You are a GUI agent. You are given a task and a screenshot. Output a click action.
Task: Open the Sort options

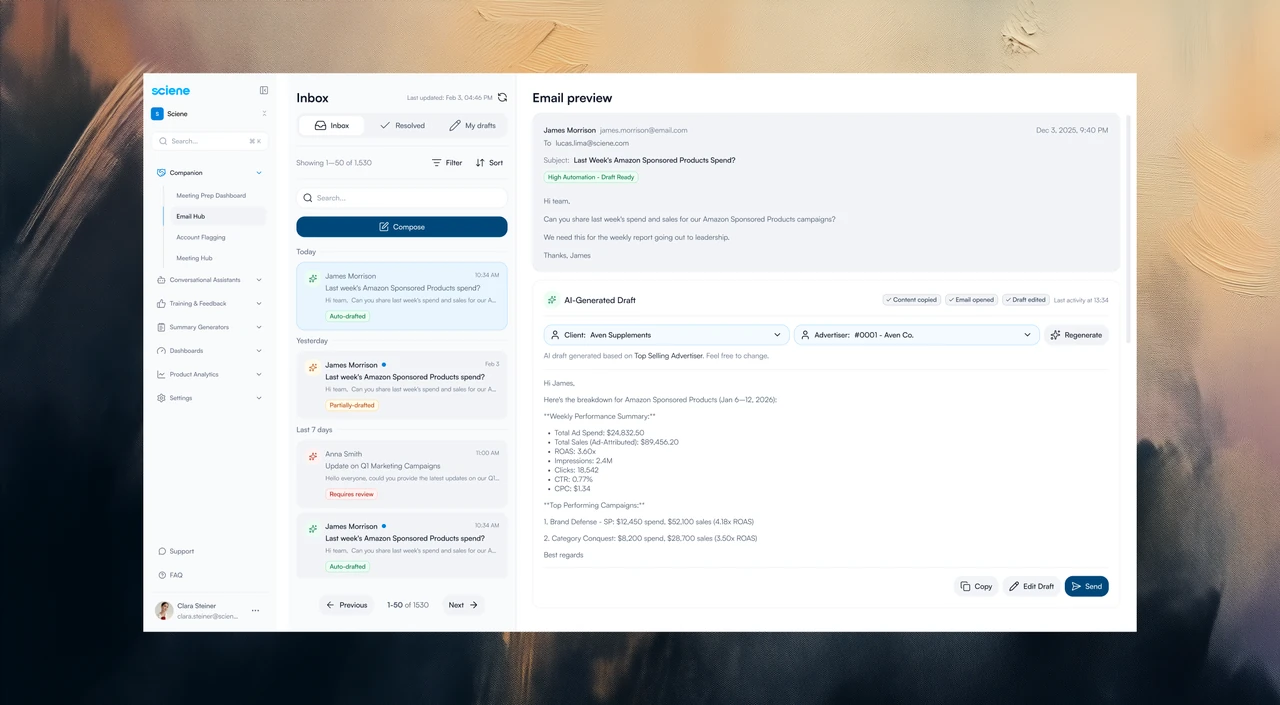click(489, 163)
